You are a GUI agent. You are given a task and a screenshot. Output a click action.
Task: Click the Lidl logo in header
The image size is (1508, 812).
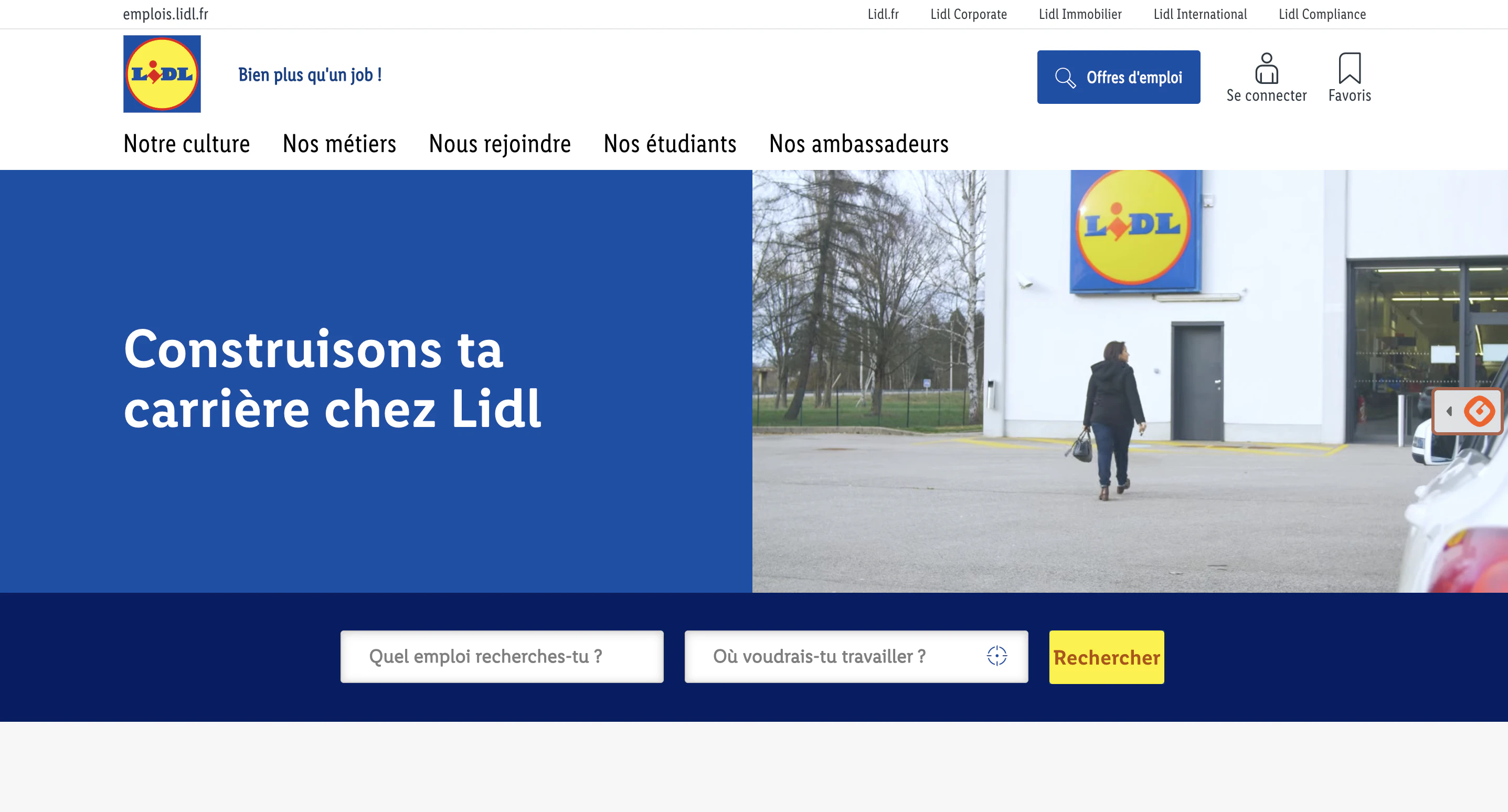click(x=162, y=74)
